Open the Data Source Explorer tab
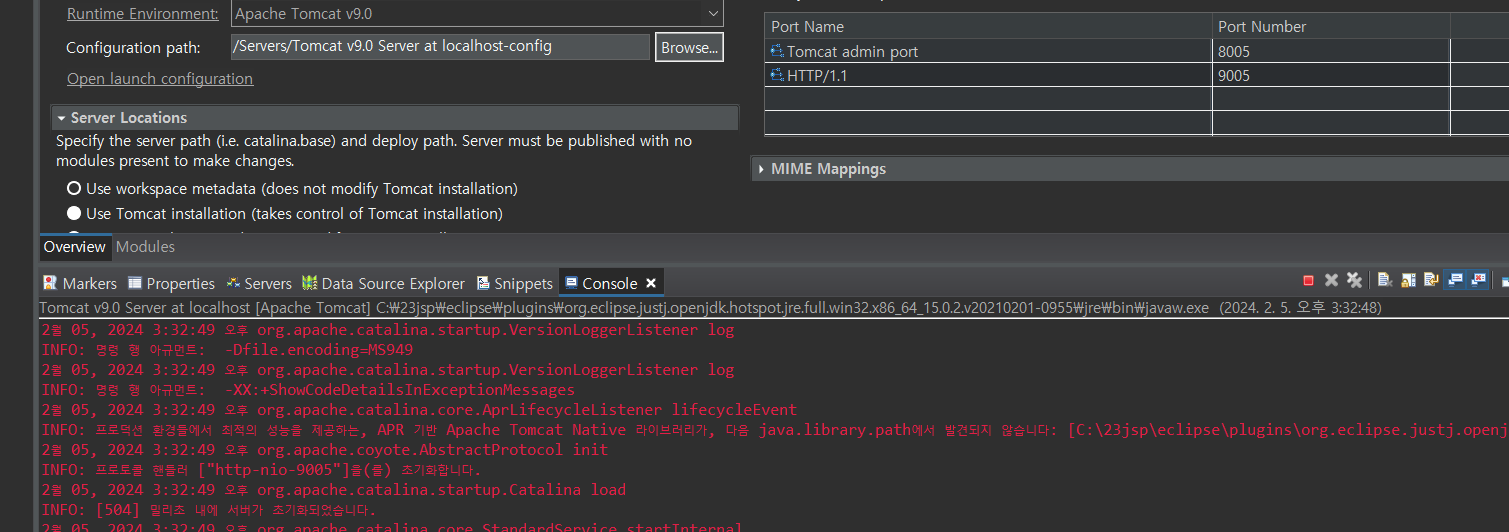The image size is (1509, 532). 383,283
